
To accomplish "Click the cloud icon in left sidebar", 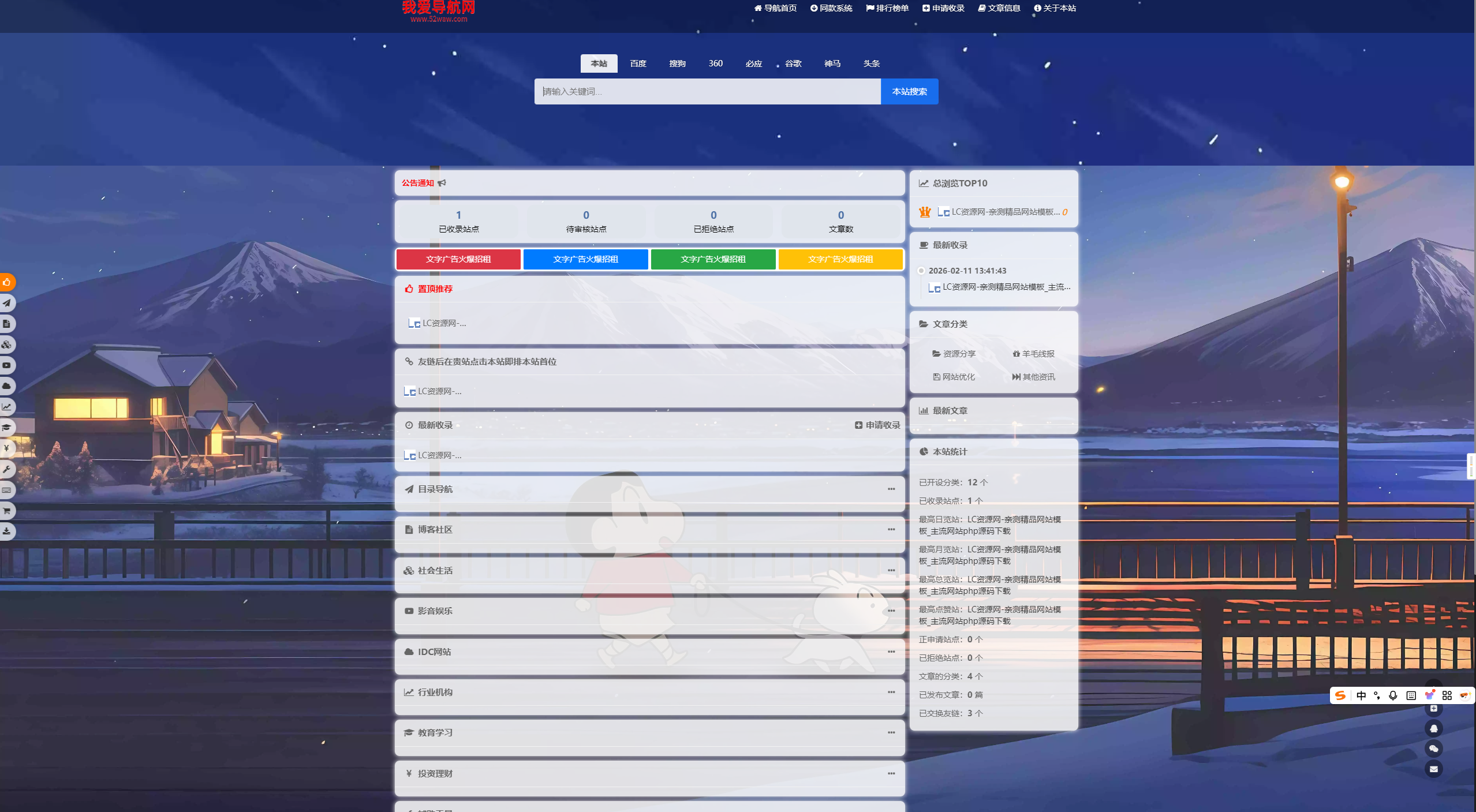I will click(6, 386).
